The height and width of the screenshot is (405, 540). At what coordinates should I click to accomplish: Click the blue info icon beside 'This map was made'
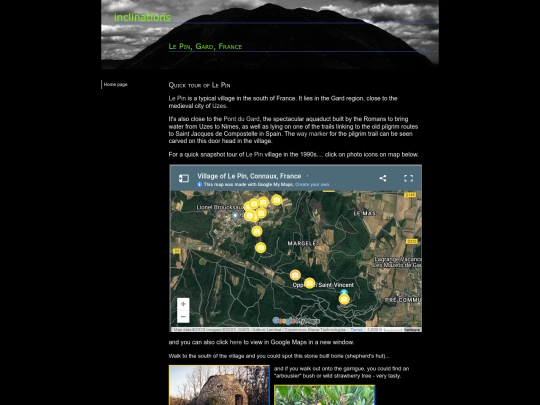tap(199, 185)
